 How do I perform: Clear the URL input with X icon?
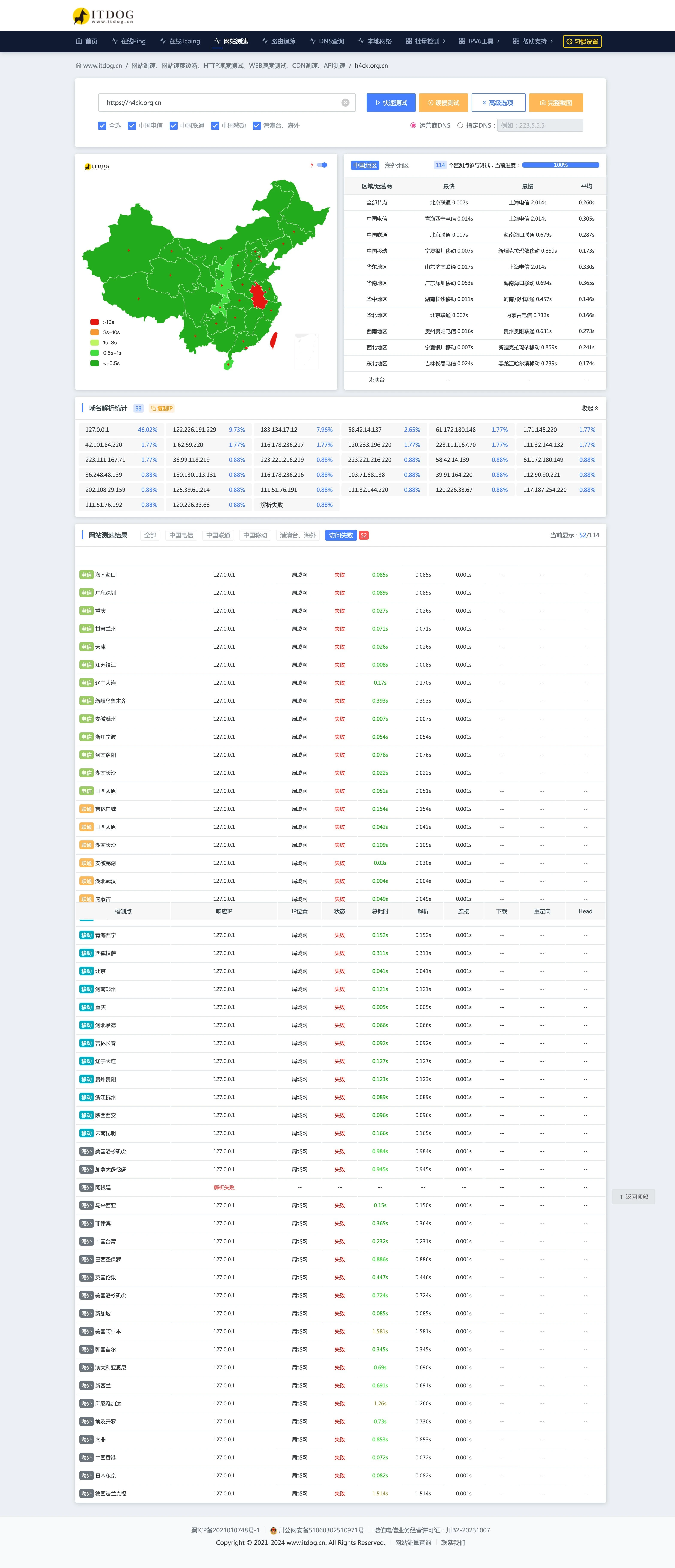click(345, 103)
